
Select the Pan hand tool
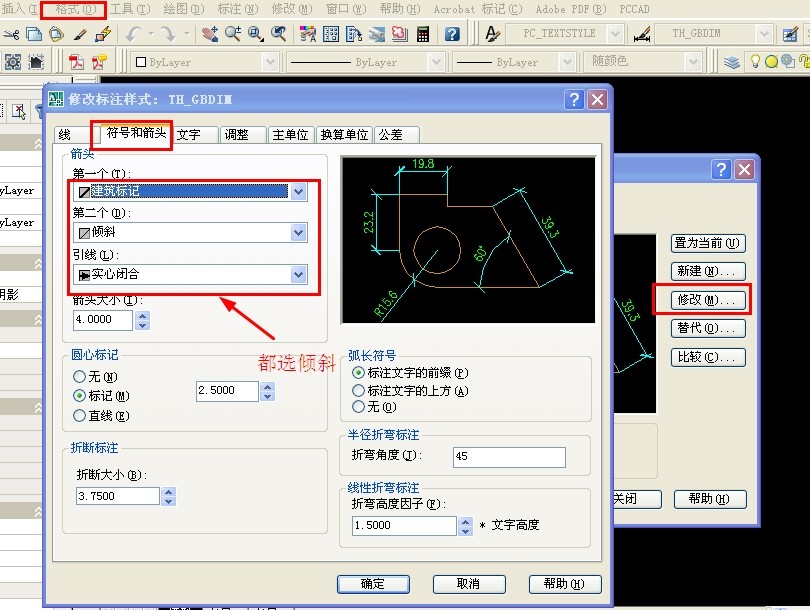point(210,34)
